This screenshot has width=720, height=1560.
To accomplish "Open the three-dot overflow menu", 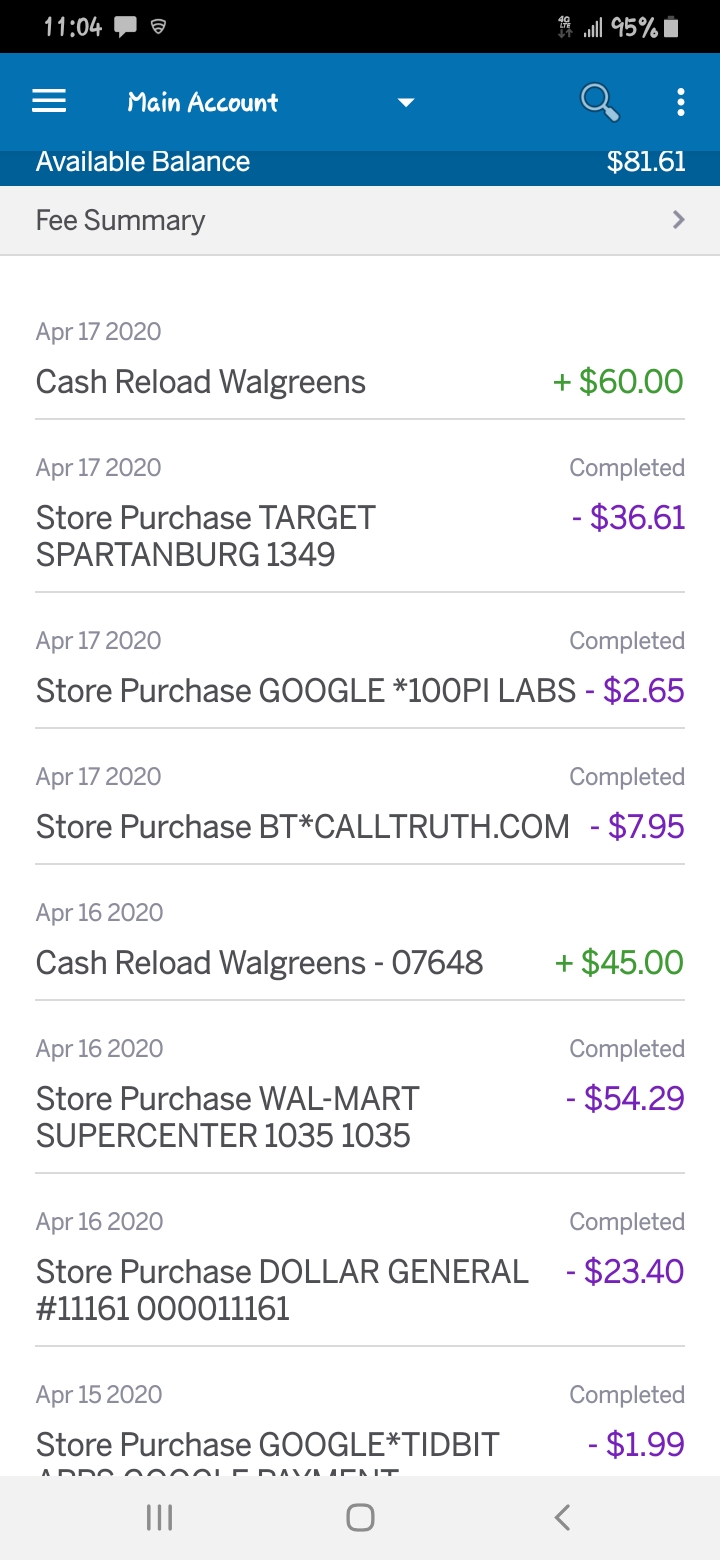I will tap(681, 102).
